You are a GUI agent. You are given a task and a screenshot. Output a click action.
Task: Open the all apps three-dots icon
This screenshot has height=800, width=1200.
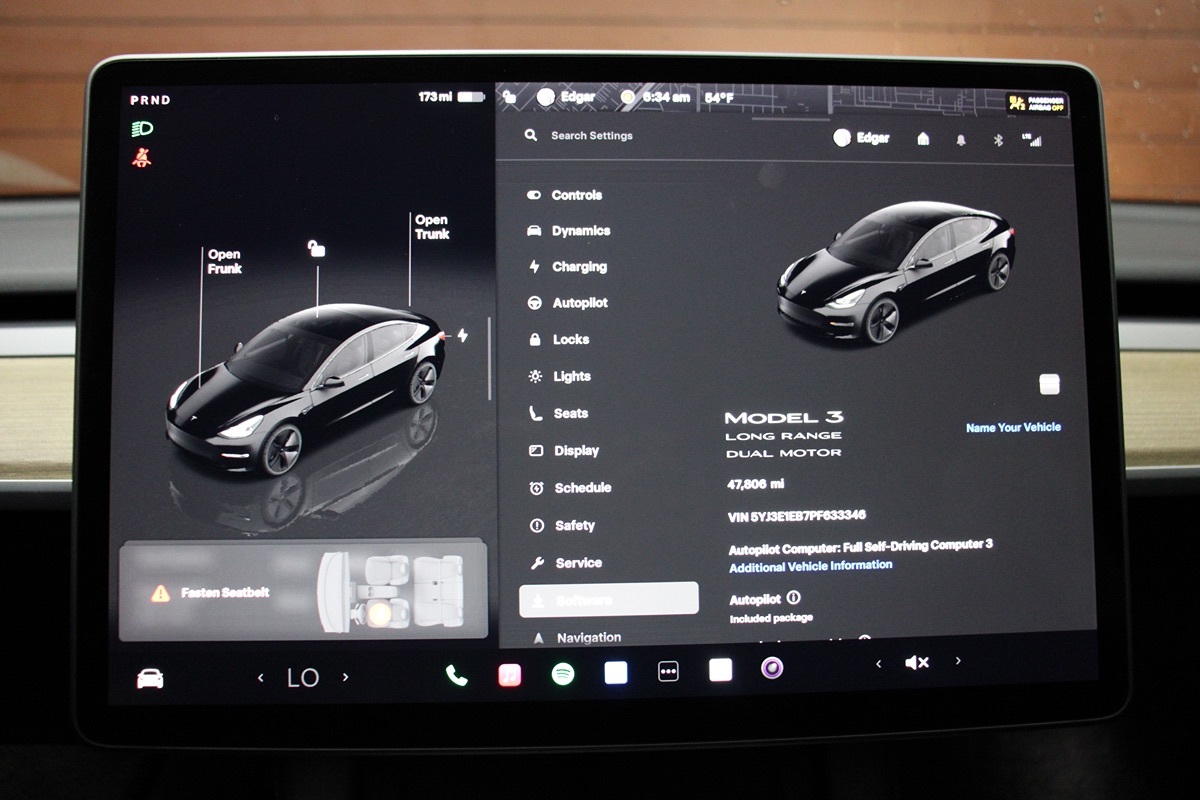click(x=668, y=672)
